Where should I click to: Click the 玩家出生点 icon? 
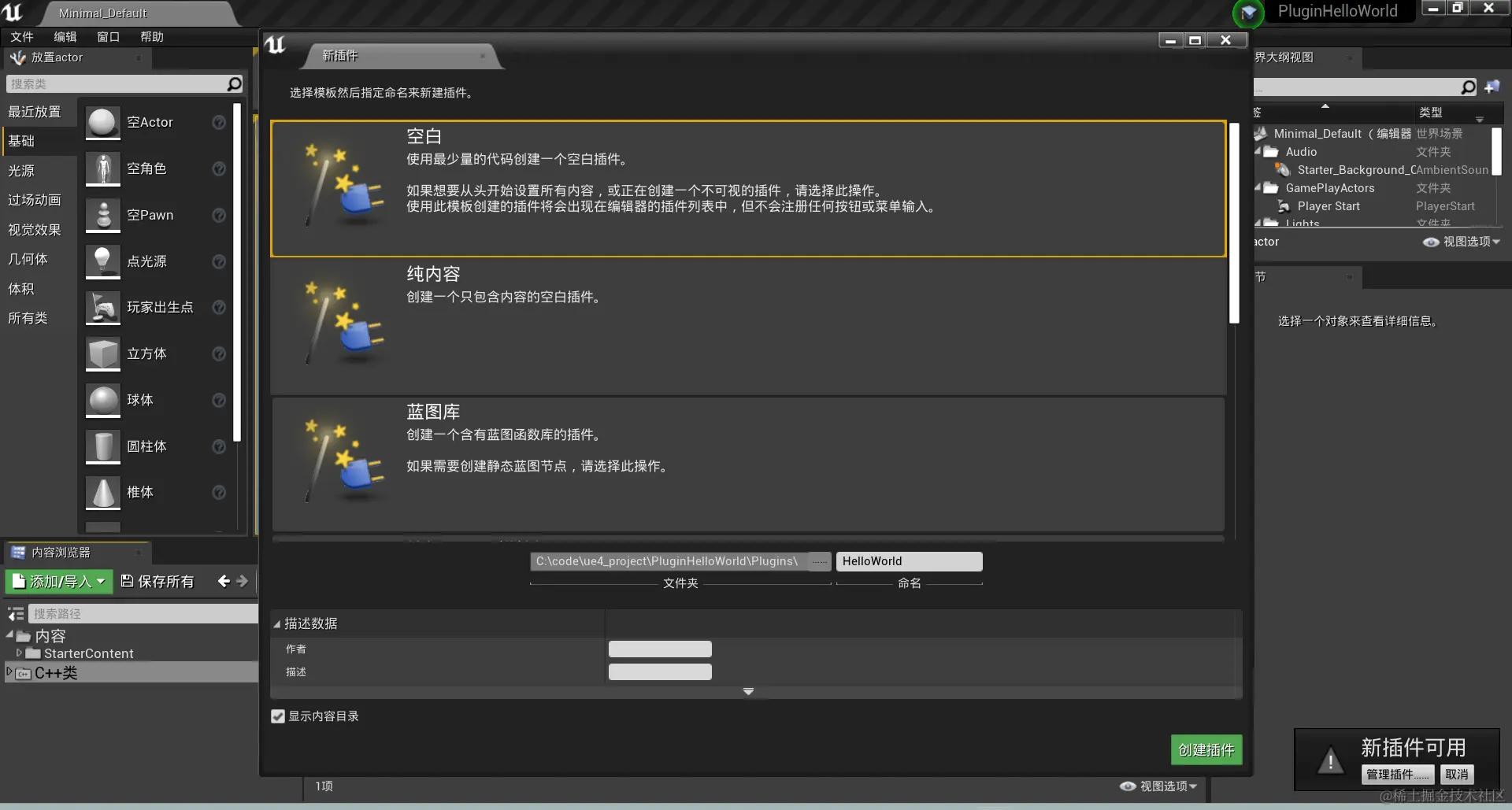[x=103, y=307]
